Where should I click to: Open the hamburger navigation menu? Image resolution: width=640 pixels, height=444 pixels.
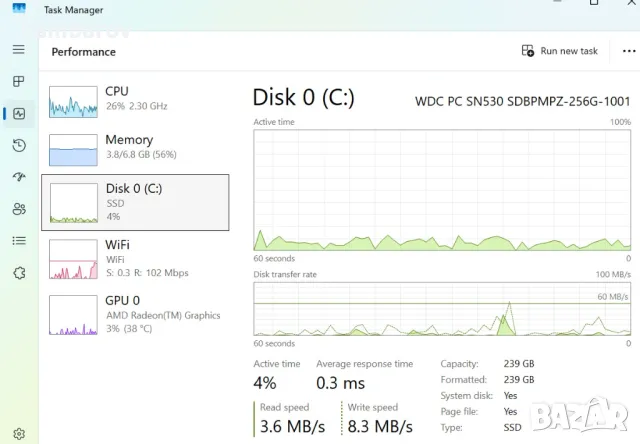(18, 49)
